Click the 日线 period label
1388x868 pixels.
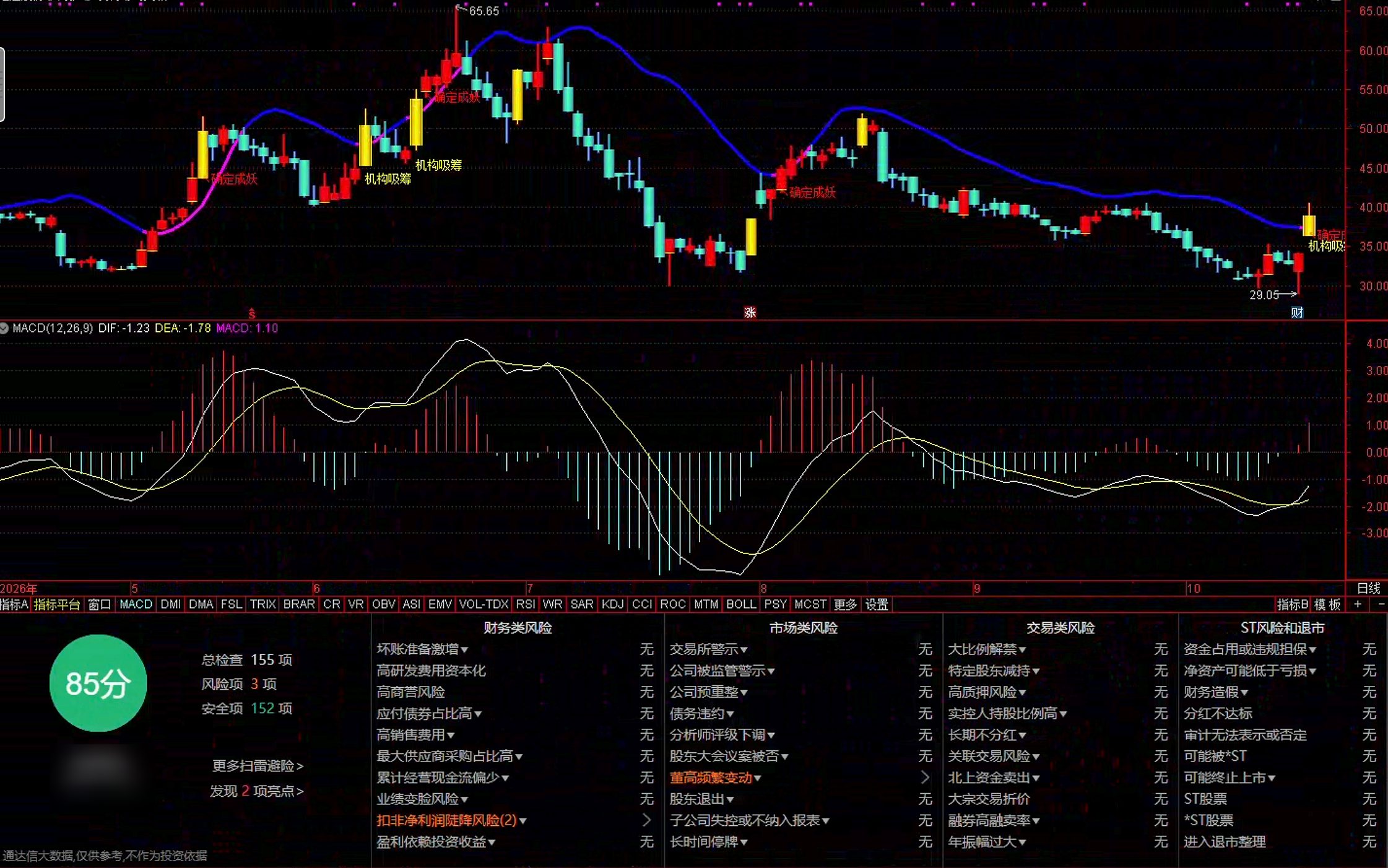click(x=1369, y=588)
